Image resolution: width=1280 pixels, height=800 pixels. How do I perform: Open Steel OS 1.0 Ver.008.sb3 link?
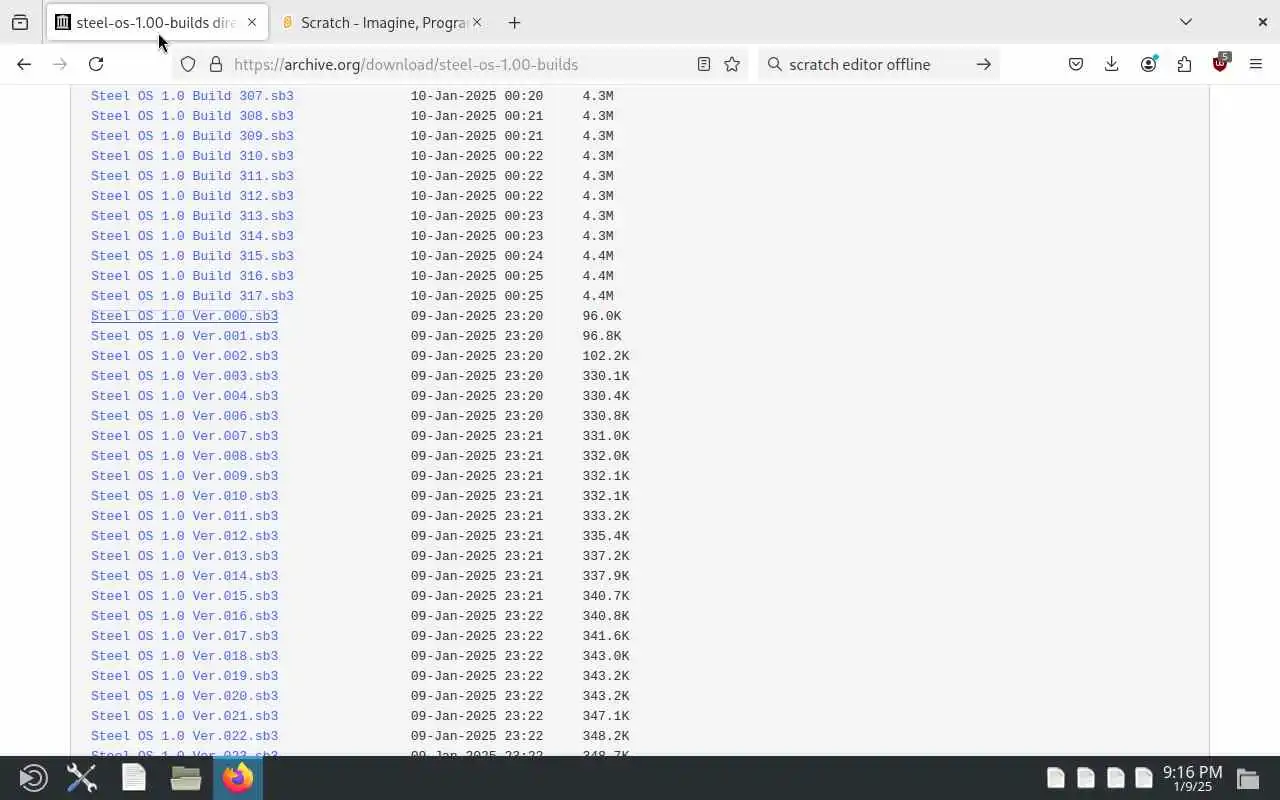(184, 456)
